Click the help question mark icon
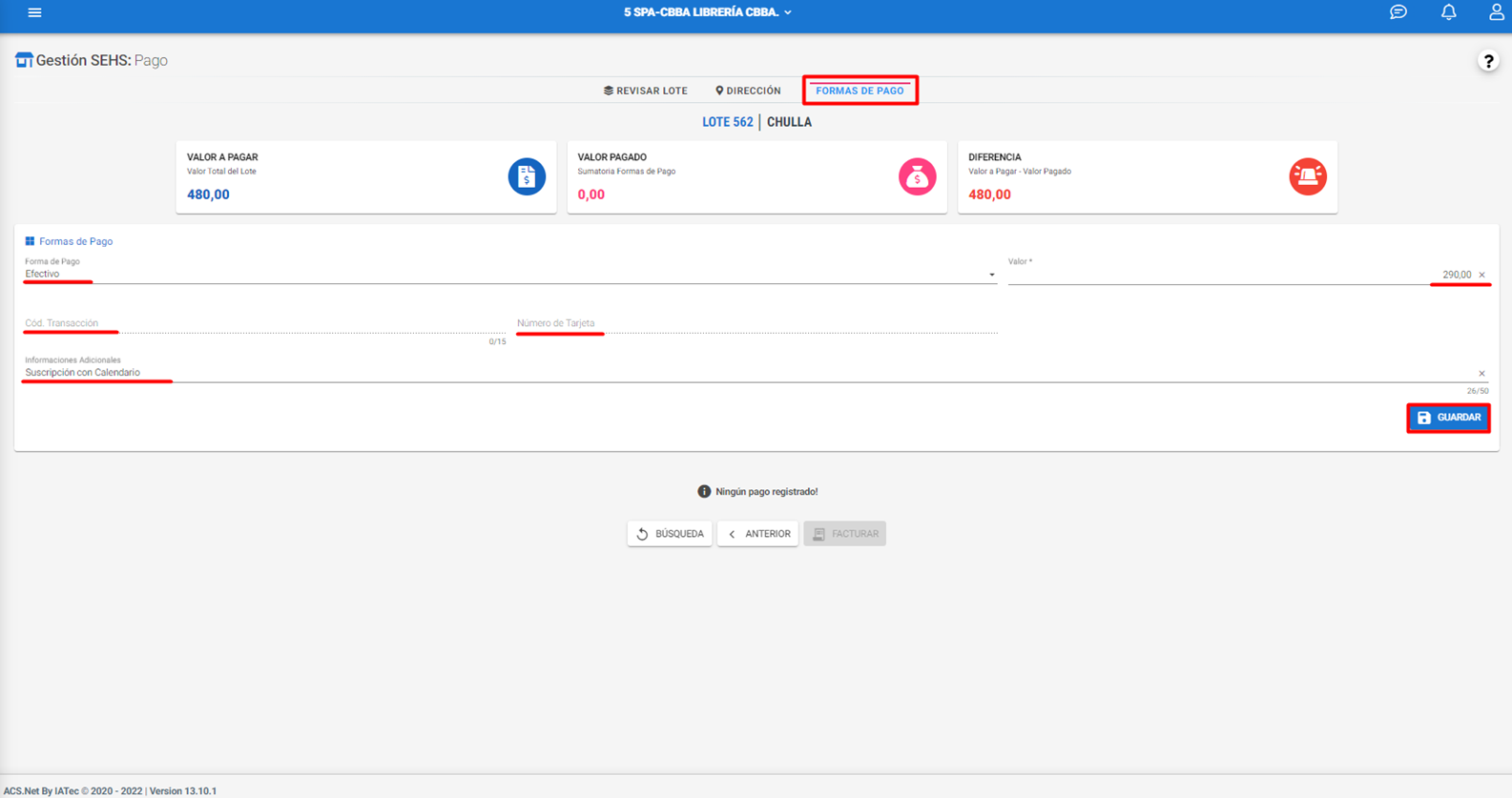The width and height of the screenshot is (1512, 798). point(1488,61)
